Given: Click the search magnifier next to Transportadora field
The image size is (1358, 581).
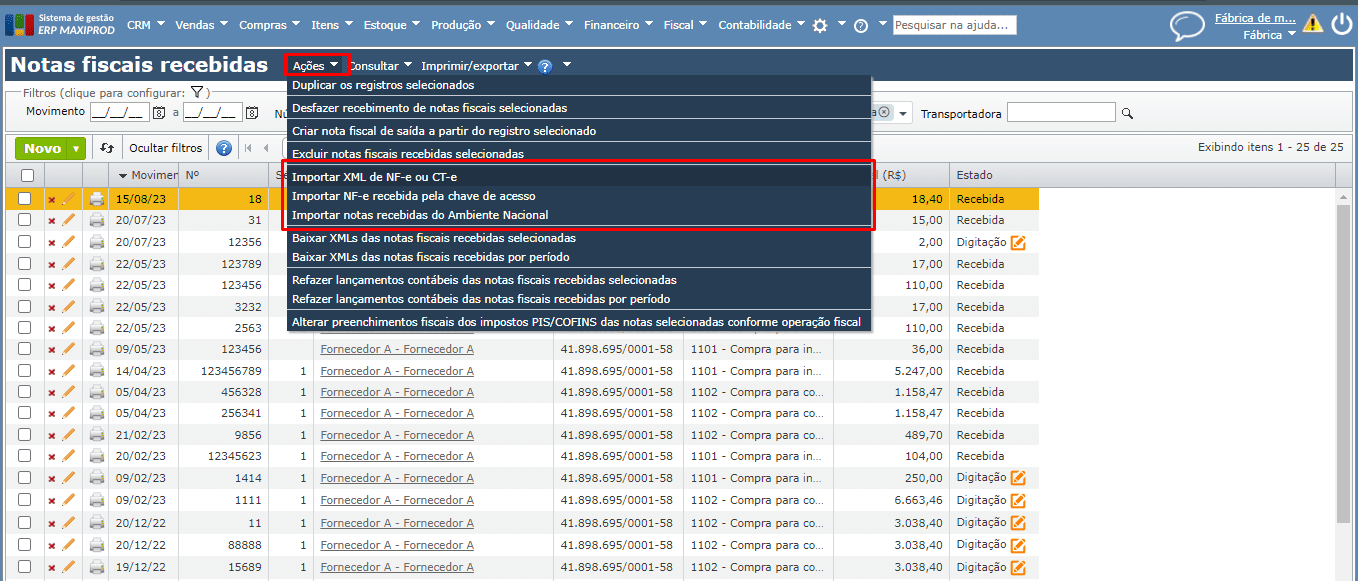Looking at the screenshot, I should point(1128,114).
